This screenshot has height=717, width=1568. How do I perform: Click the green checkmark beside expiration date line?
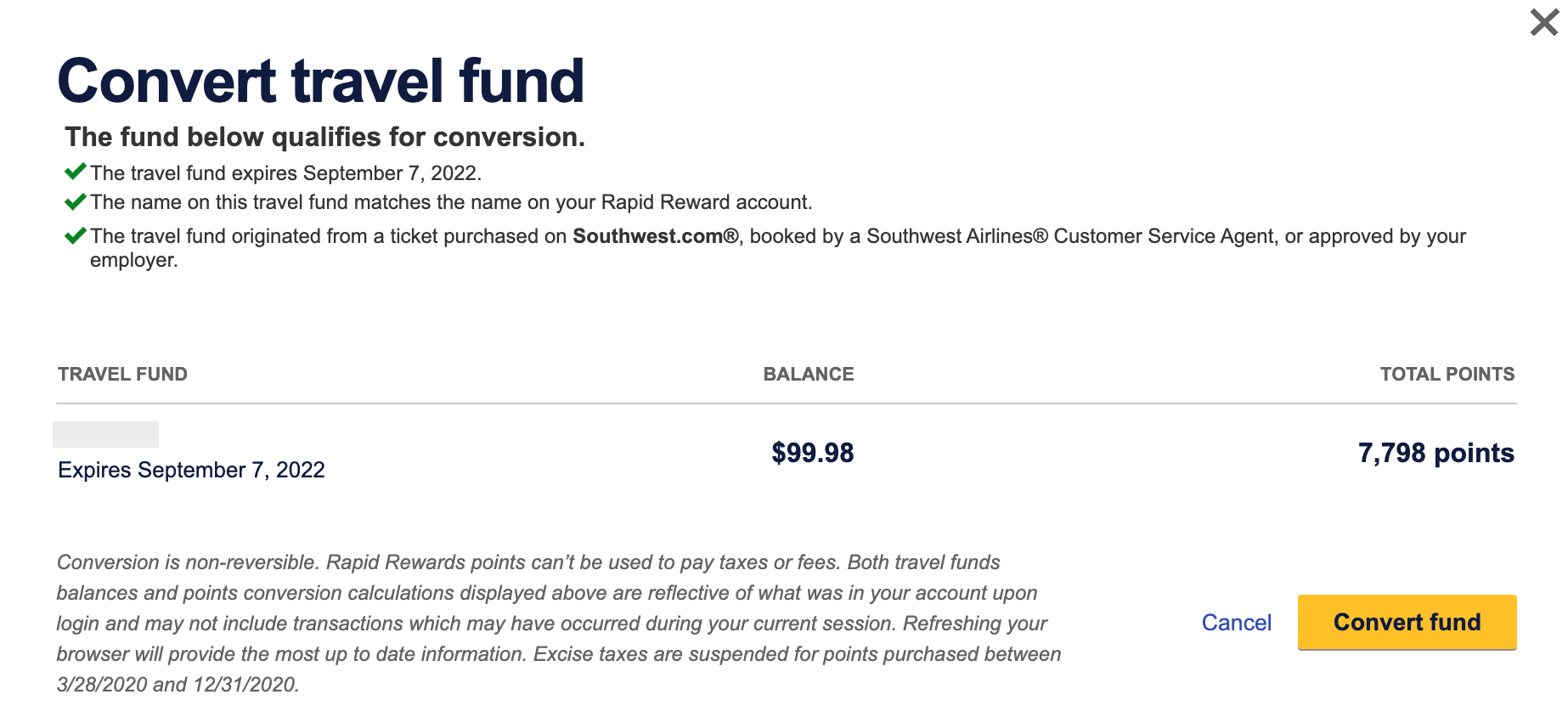pyautogui.click(x=76, y=172)
